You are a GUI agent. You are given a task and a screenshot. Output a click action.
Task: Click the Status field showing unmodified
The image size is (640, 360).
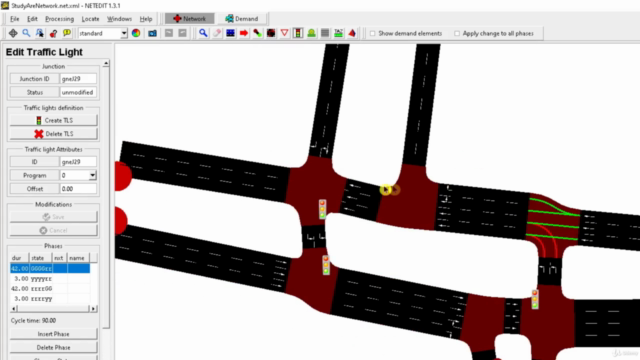tap(78, 92)
